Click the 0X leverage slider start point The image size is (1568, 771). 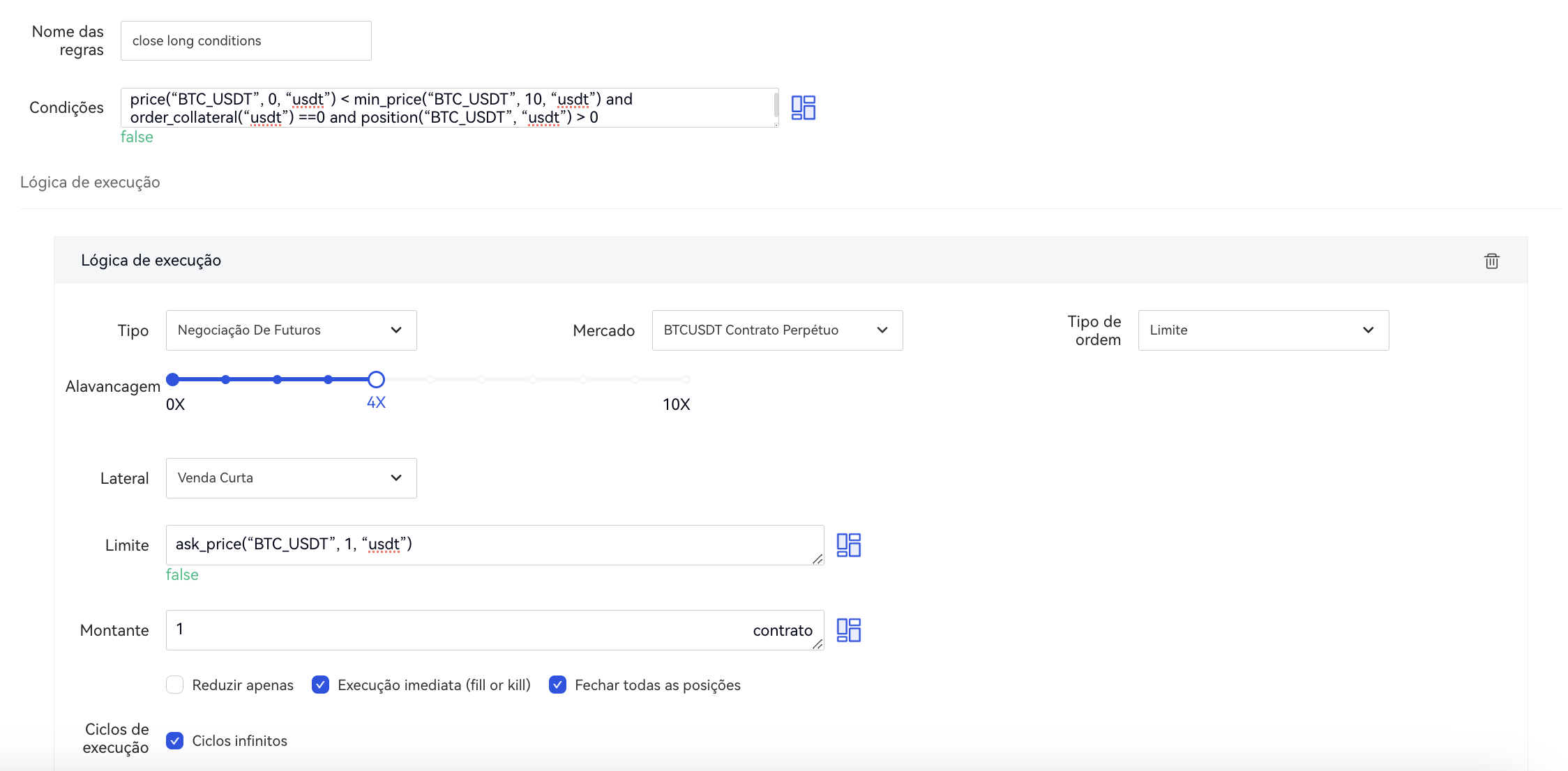[x=173, y=380]
